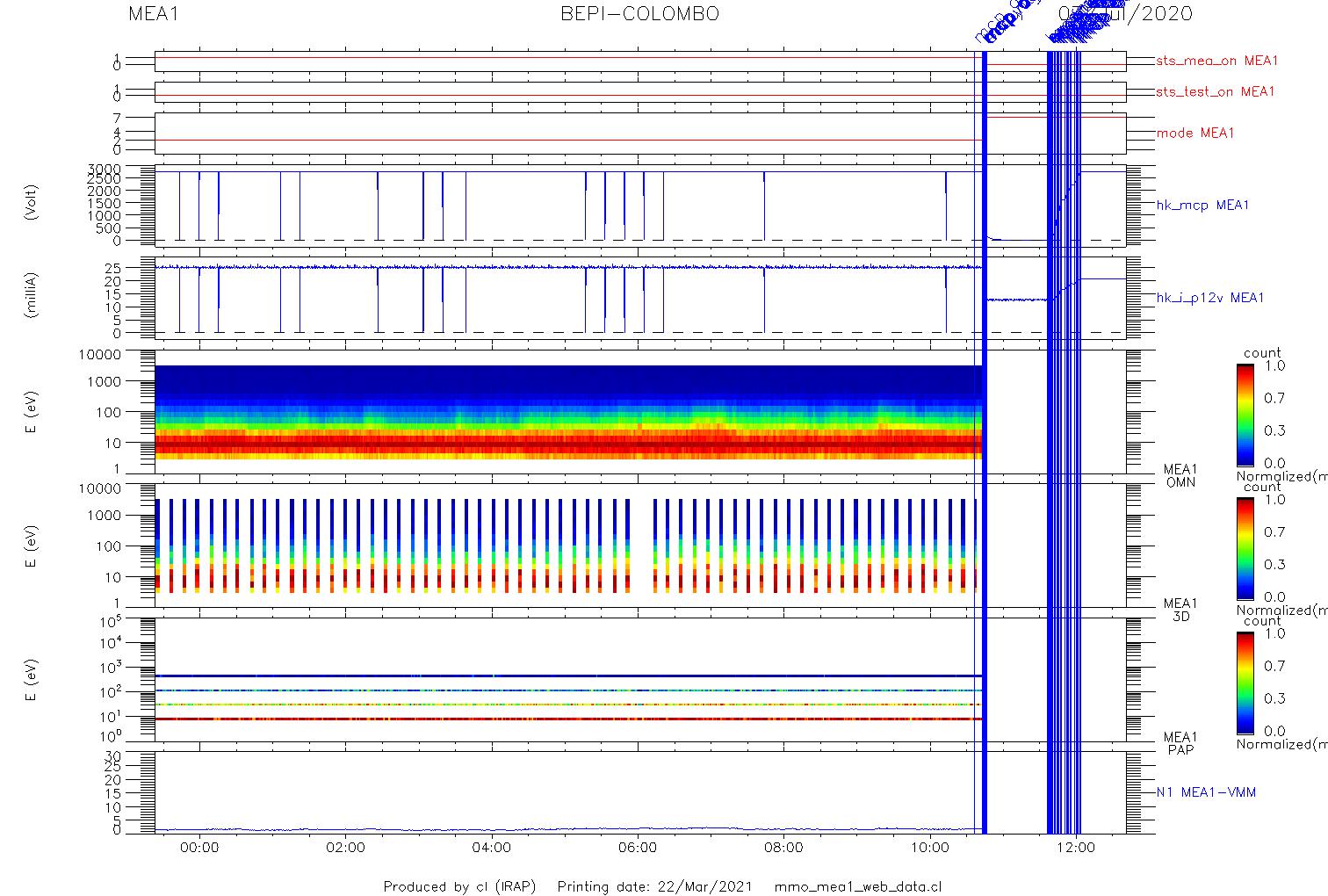Click the MEA1 PAP spectrogram panel
1328x896 pixels.
pos(640,679)
